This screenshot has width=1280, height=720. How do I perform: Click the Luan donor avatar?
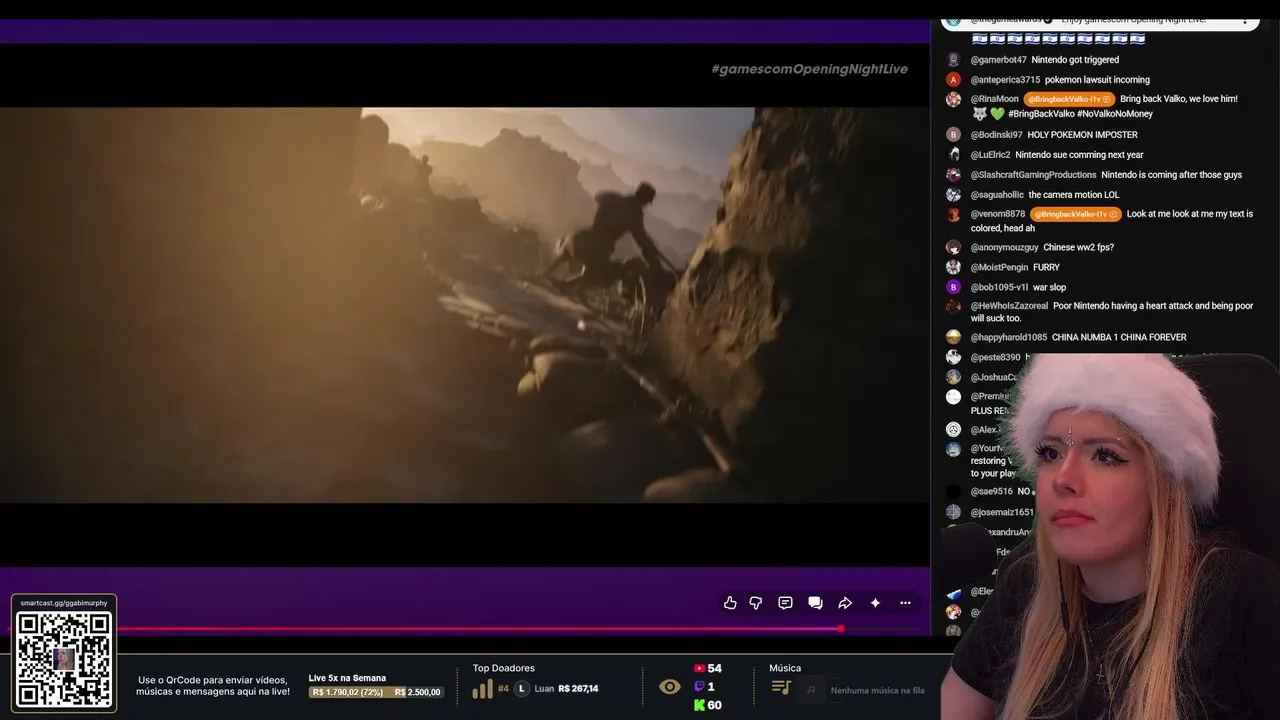point(521,689)
